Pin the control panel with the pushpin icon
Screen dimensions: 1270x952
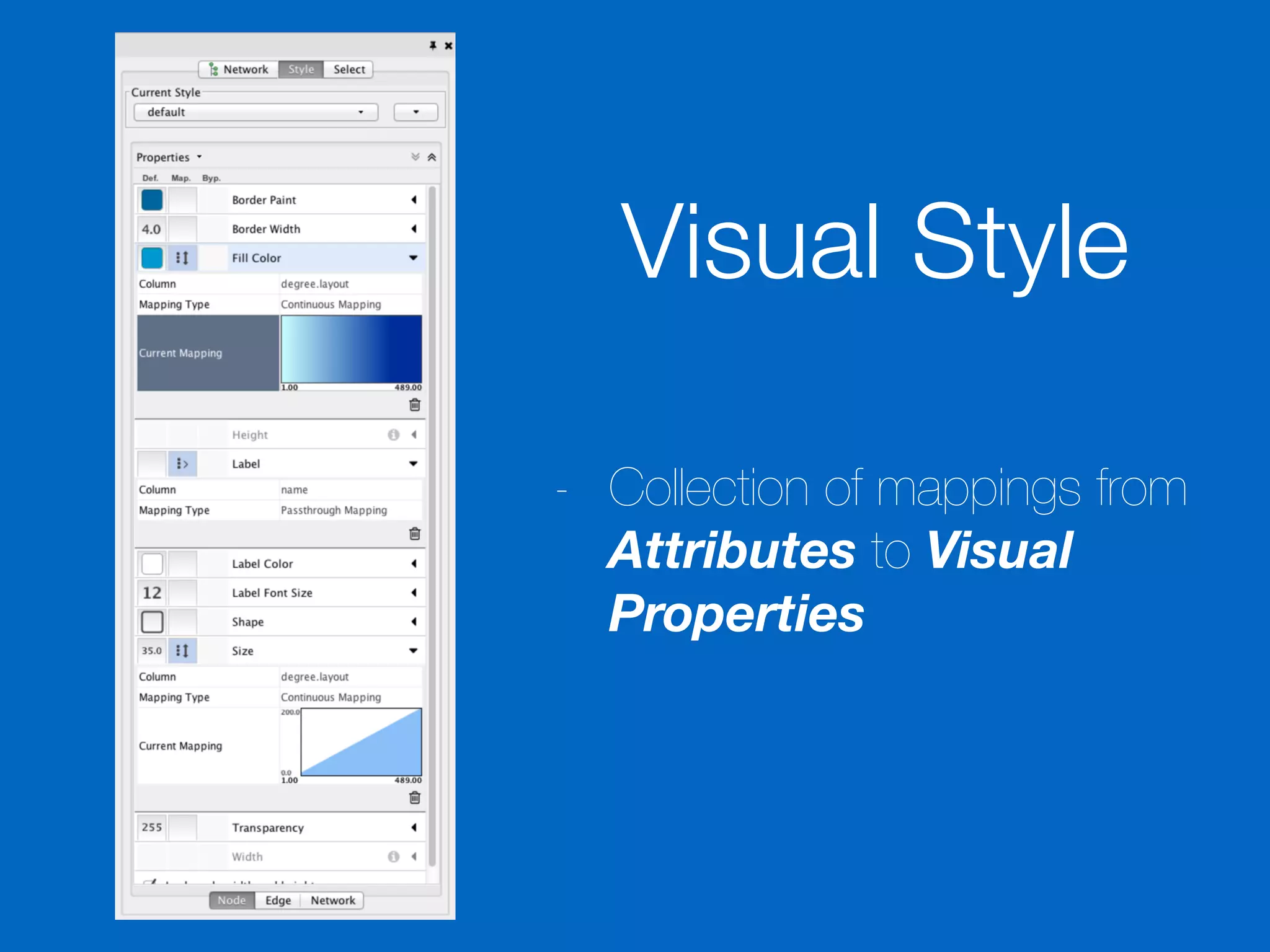pyautogui.click(x=433, y=45)
